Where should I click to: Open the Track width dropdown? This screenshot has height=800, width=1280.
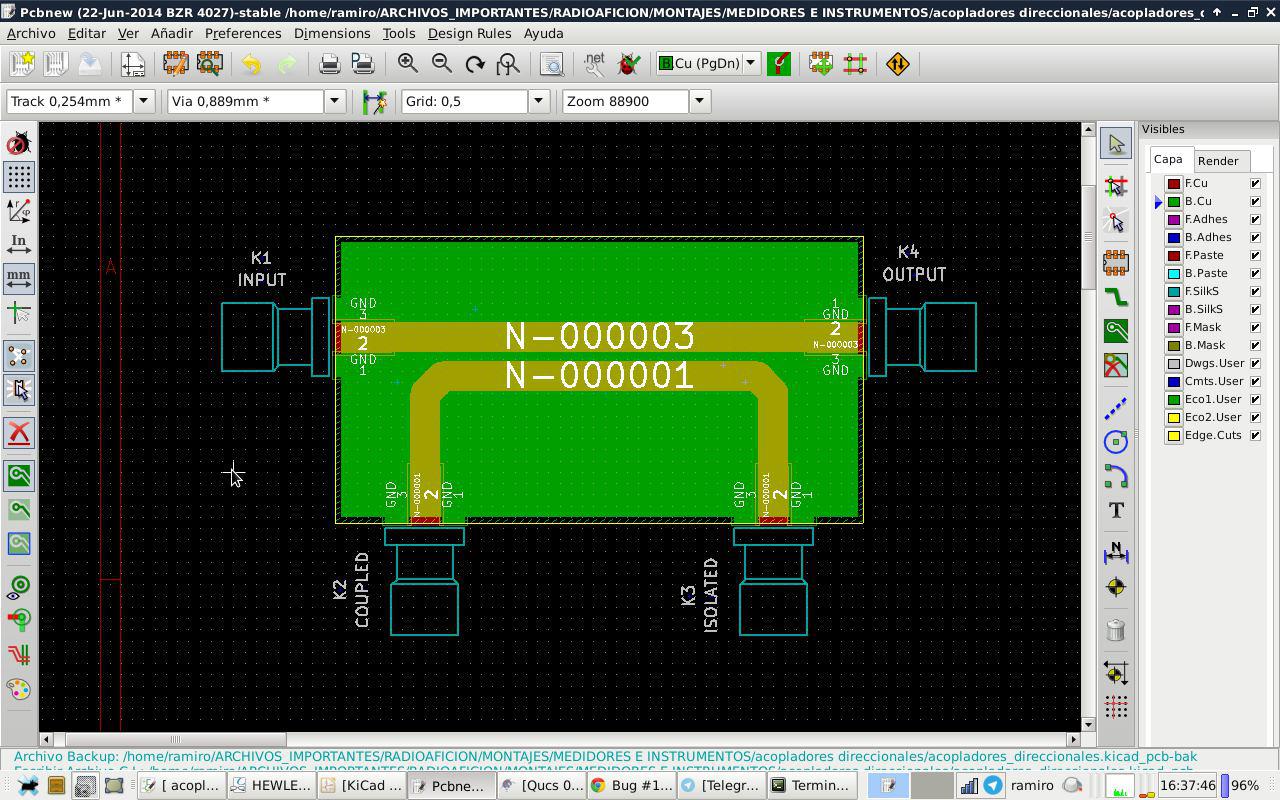(144, 101)
